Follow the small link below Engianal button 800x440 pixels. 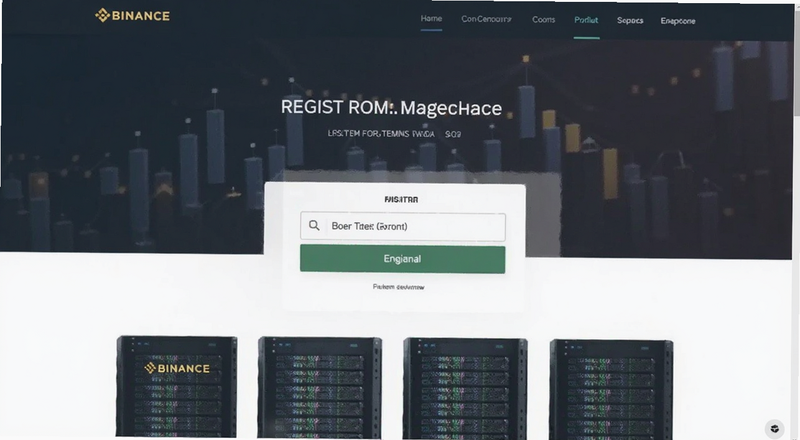click(x=398, y=287)
